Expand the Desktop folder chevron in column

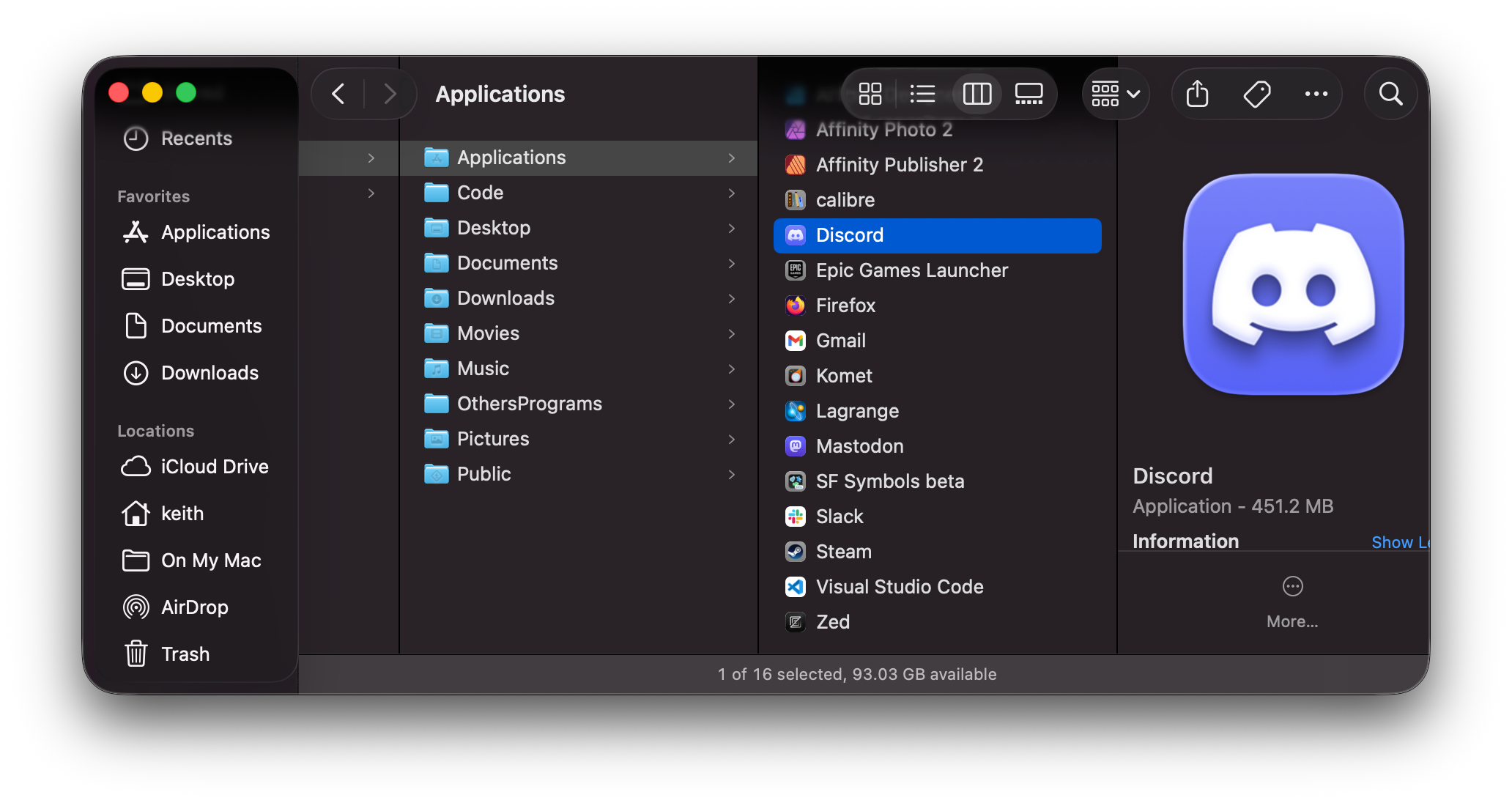coord(731,228)
